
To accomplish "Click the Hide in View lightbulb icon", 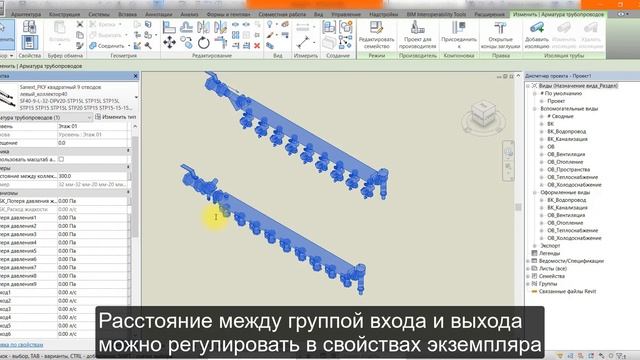I will (x=269, y=24).
